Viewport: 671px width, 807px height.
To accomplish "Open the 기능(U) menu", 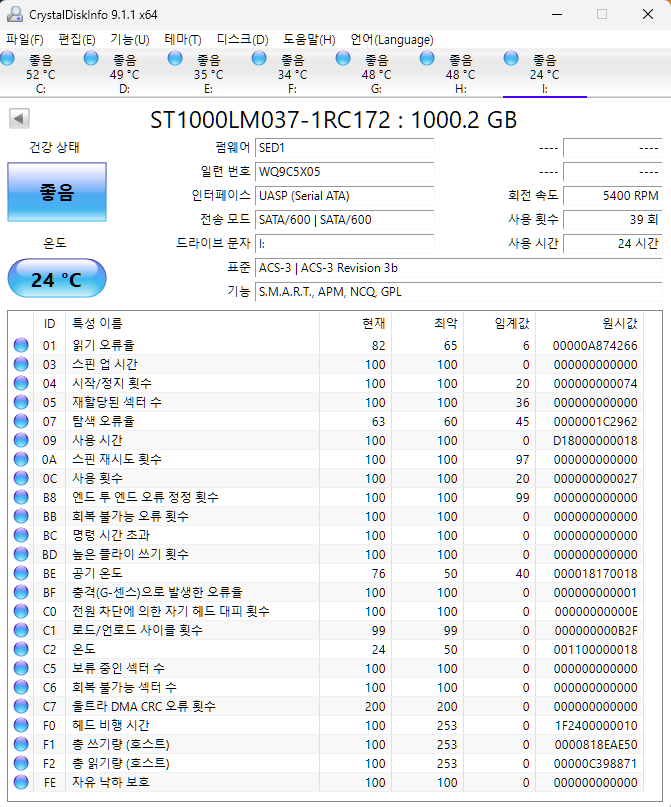I will pos(130,40).
